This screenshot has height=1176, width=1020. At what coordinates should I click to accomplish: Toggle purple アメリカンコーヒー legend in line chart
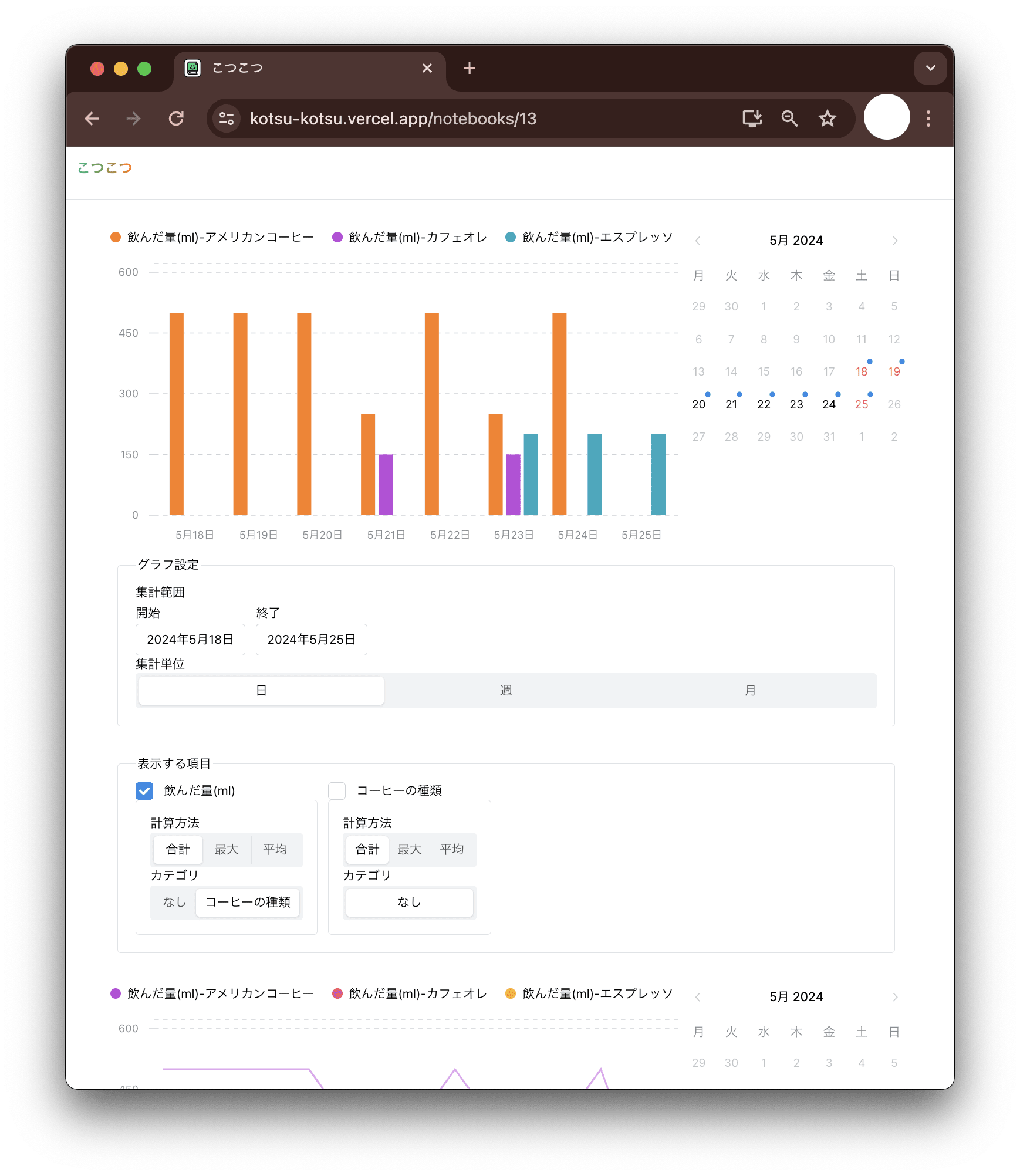pyautogui.click(x=212, y=993)
